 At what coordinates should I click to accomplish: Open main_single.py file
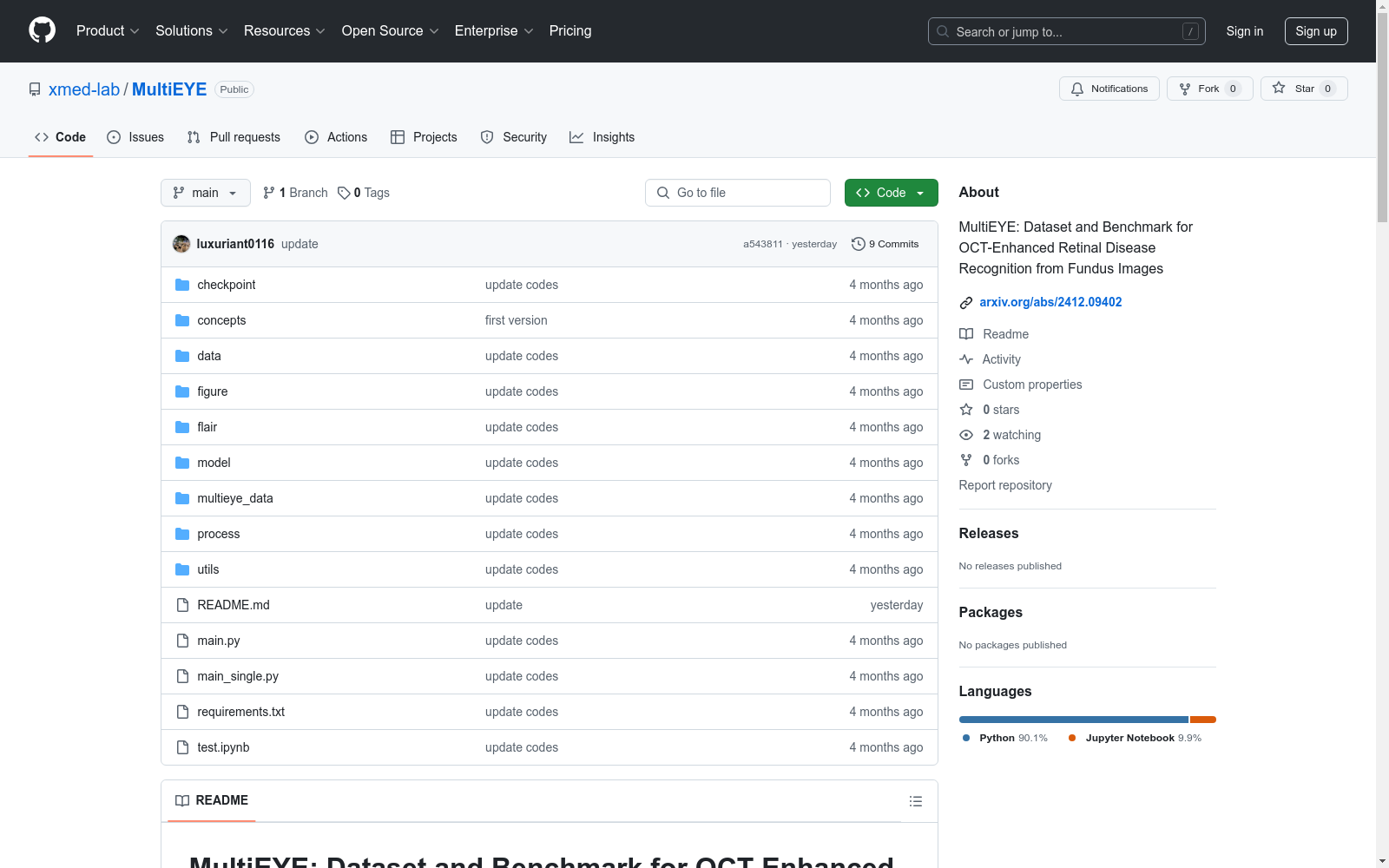pyautogui.click(x=238, y=676)
